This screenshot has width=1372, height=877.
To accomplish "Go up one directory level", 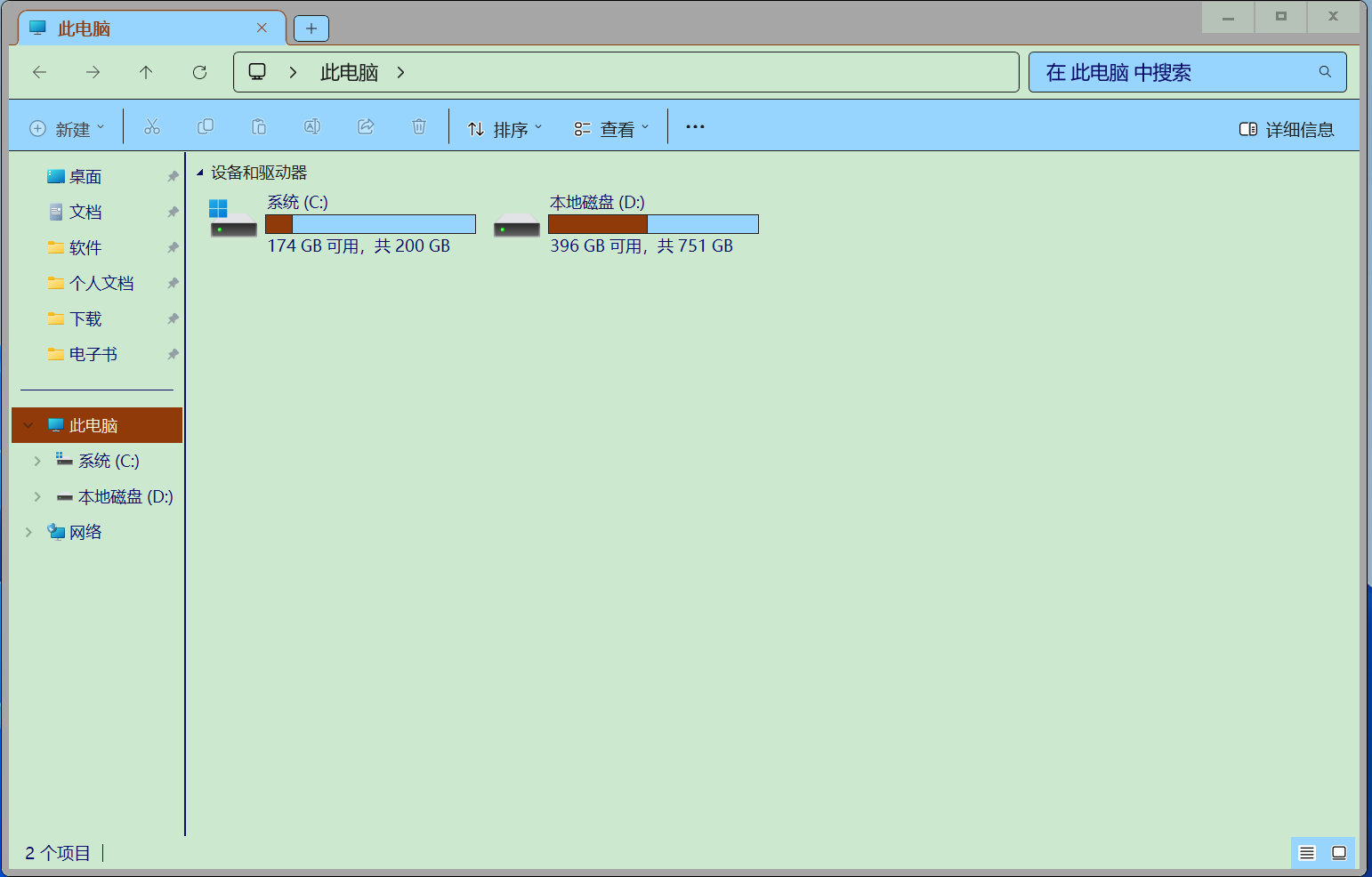I will coord(146,72).
